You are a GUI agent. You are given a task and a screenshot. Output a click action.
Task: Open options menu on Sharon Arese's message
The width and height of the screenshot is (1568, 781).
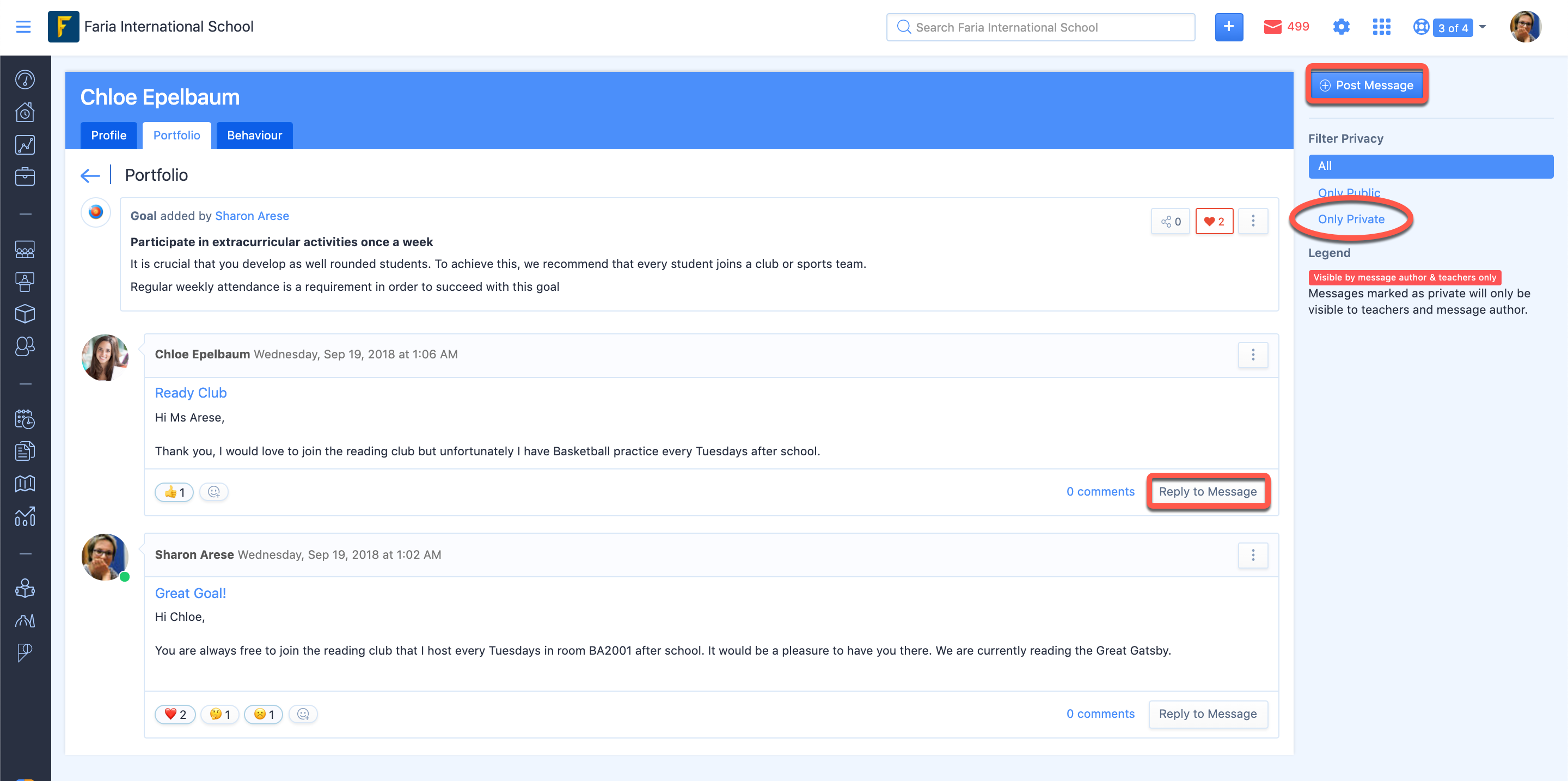(x=1253, y=555)
